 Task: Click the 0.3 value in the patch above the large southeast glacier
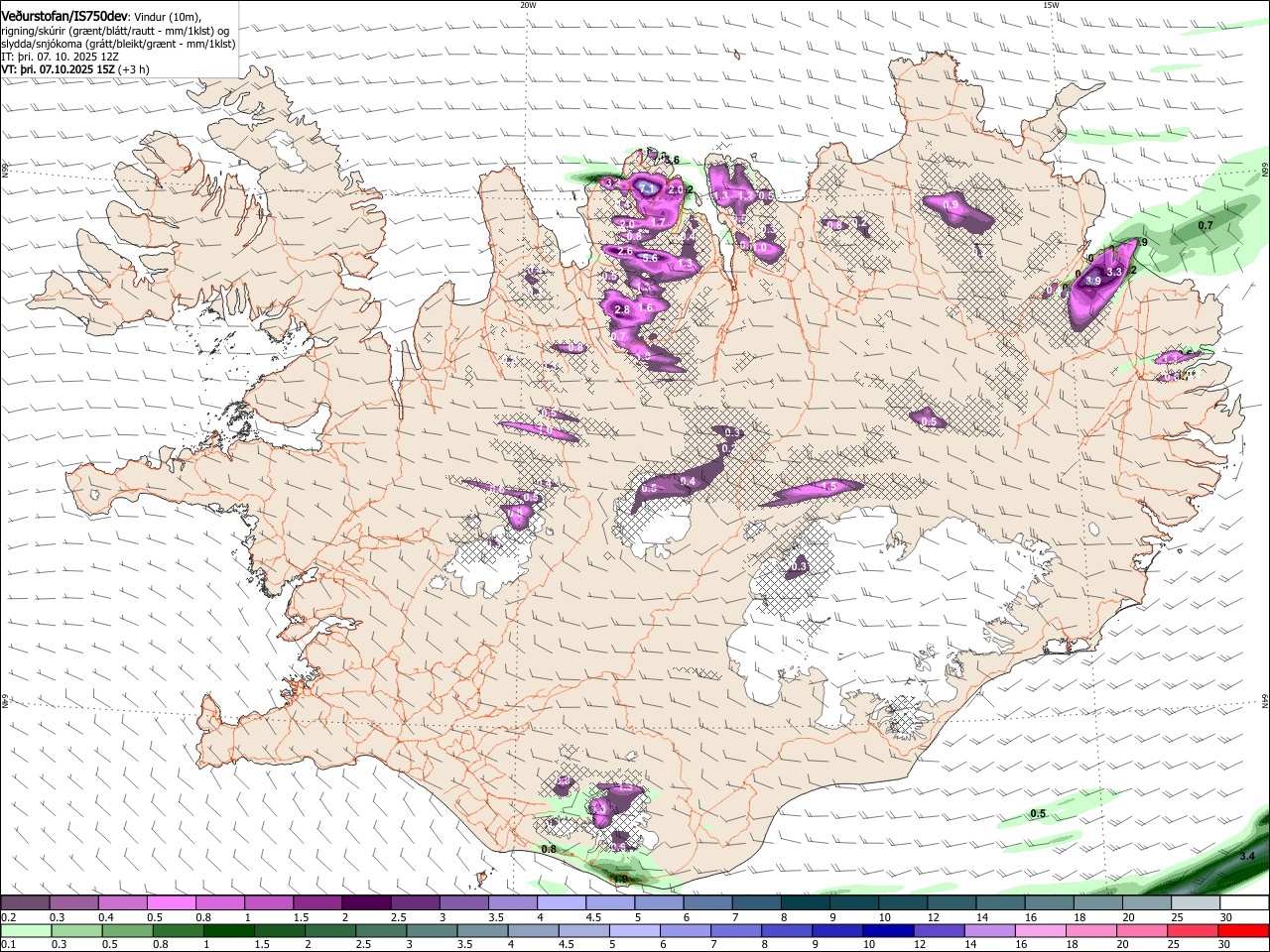coord(800,566)
